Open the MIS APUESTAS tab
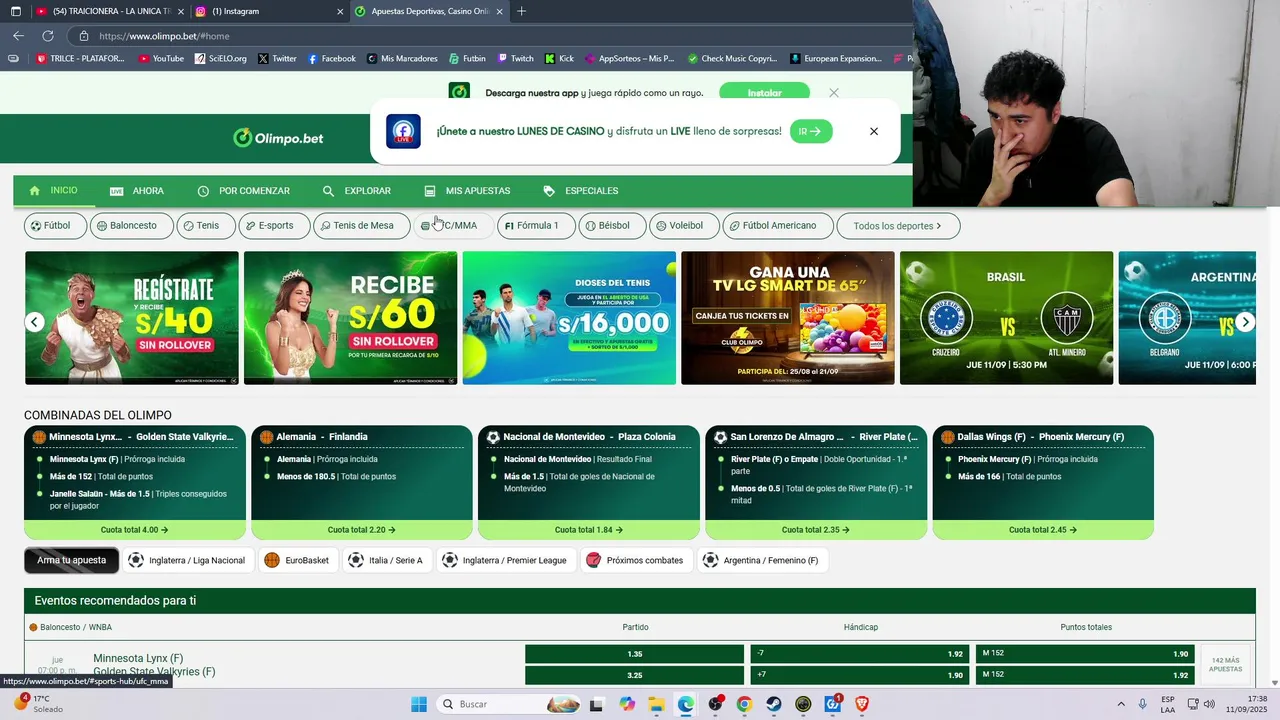Image resolution: width=1280 pixels, height=720 pixels. (467, 191)
